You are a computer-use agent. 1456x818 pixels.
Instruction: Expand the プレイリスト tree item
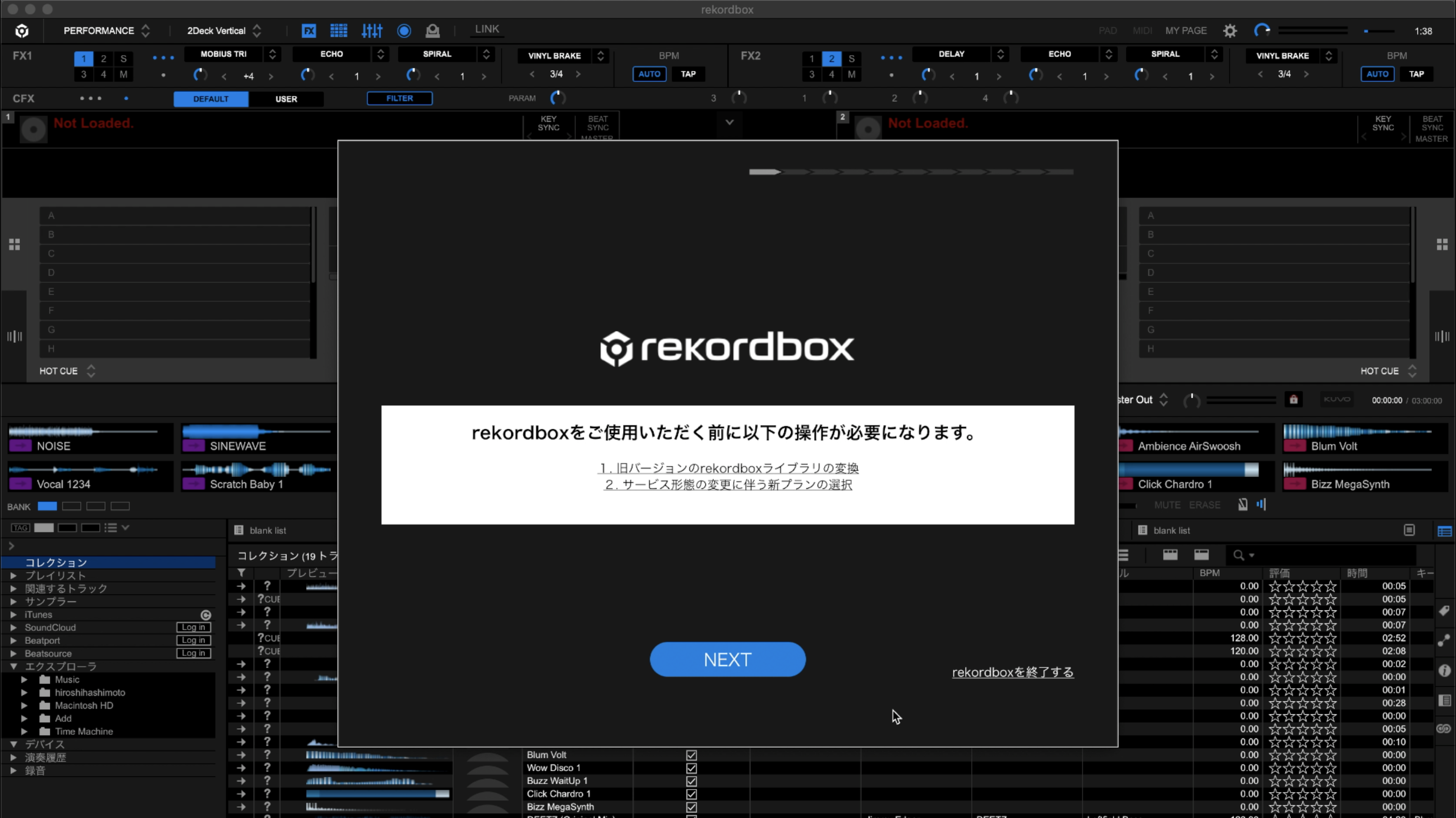[13, 575]
